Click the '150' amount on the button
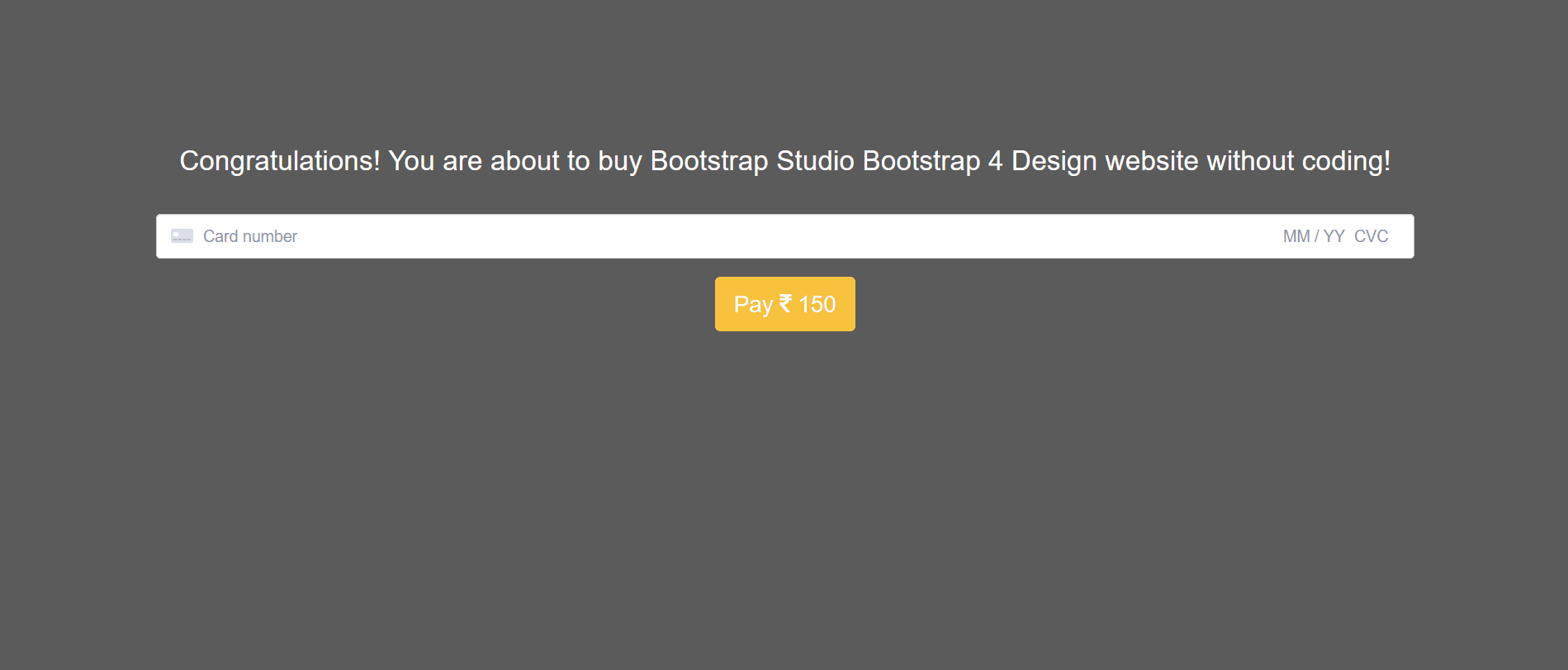Image resolution: width=1568 pixels, height=670 pixels. pyautogui.click(x=817, y=304)
